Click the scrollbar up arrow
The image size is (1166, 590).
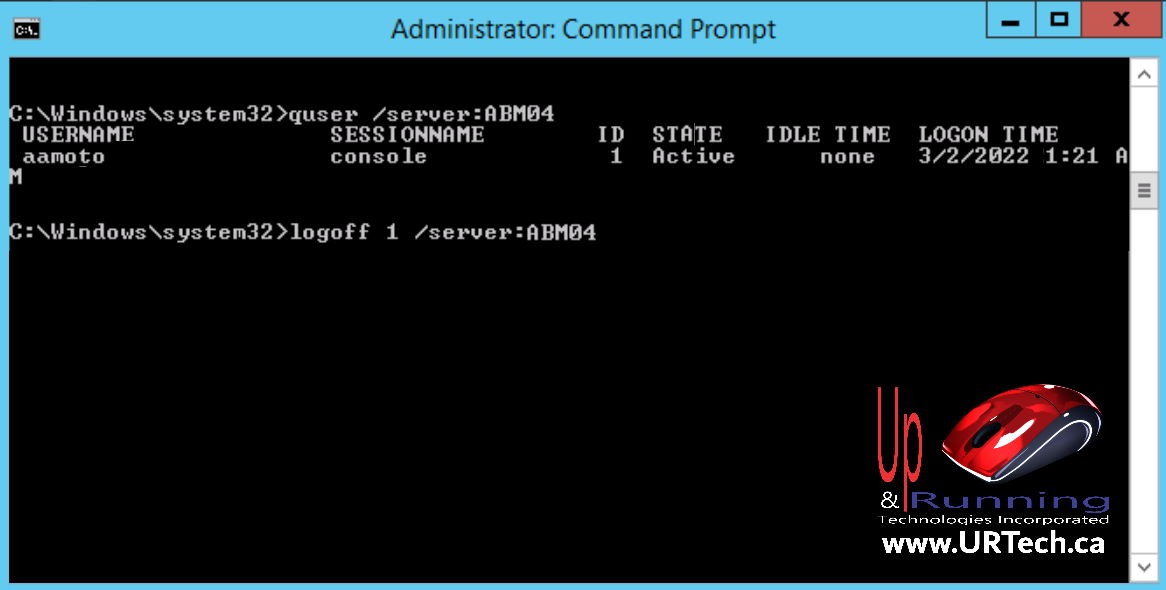coord(1144,74)
